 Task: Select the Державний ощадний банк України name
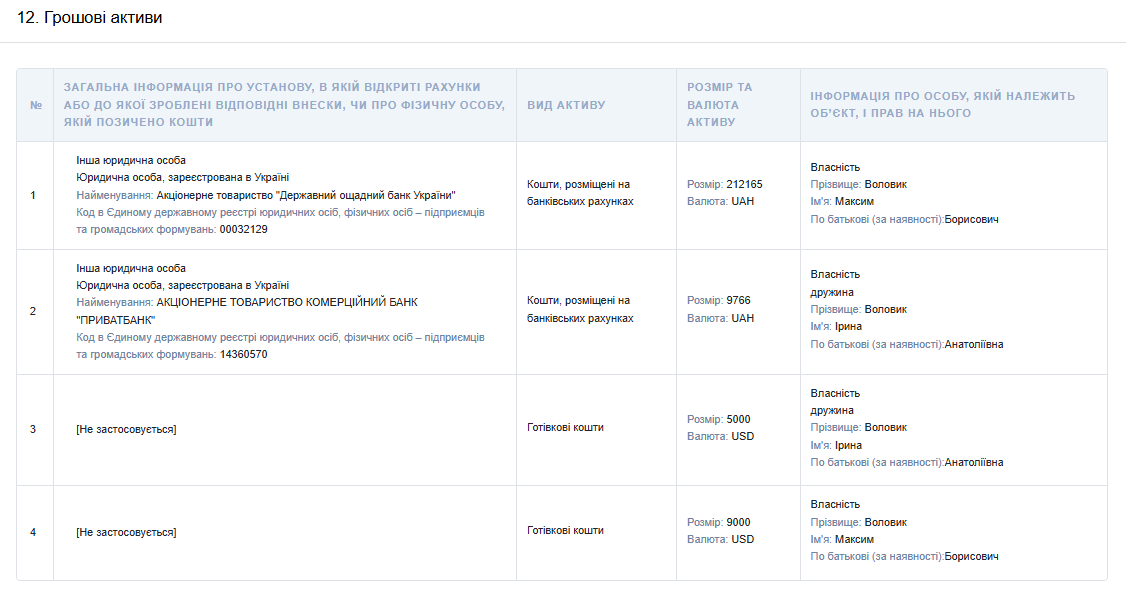[x=306, y=195]
